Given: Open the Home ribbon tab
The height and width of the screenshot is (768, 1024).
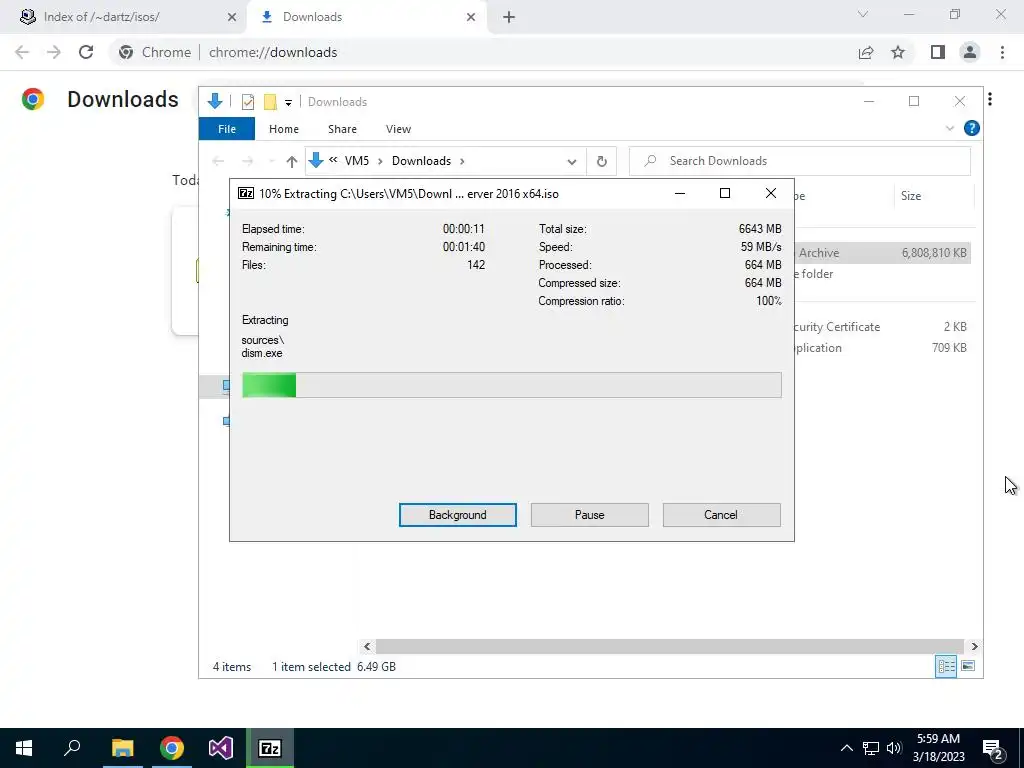Looking at the screenshot, I should 283,129.
